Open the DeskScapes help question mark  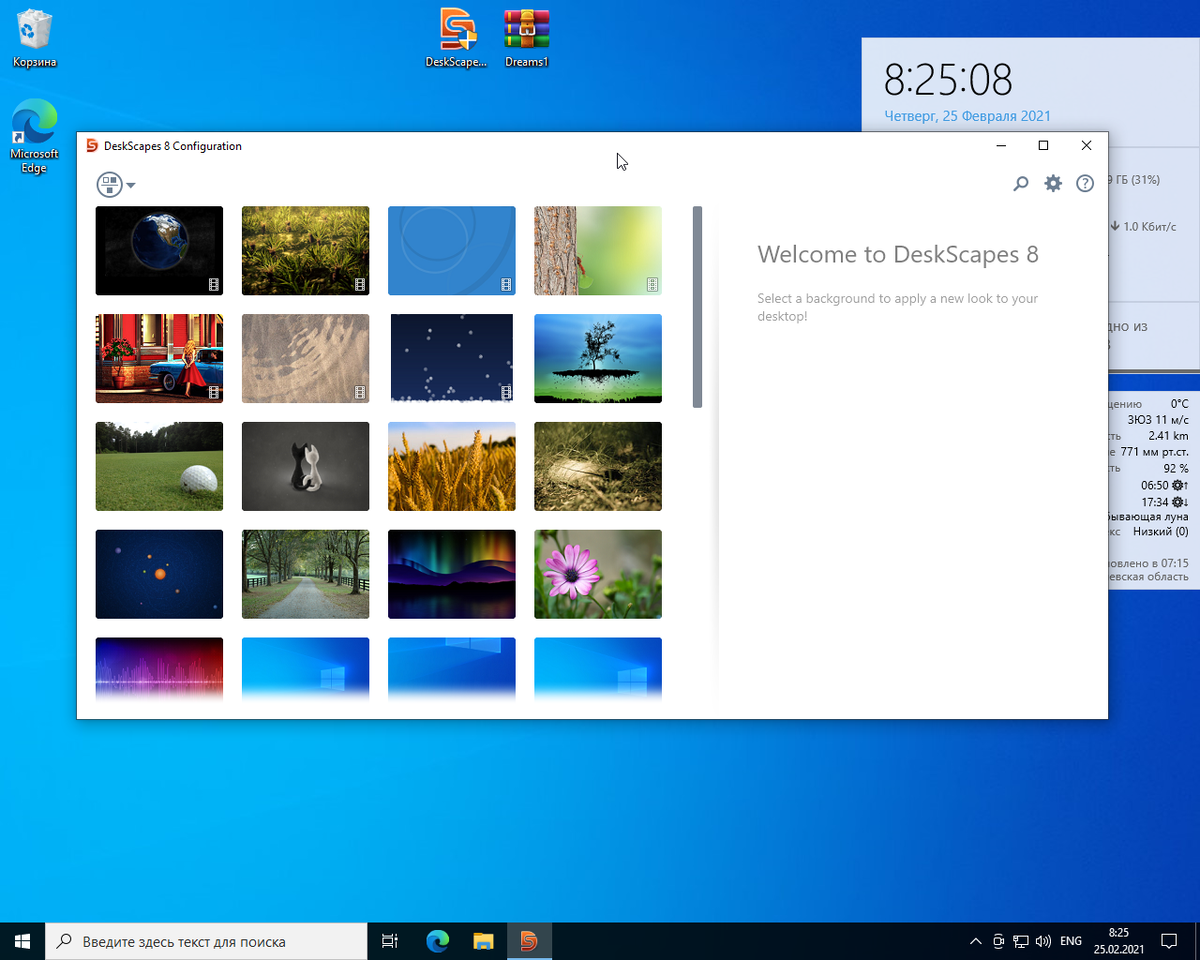(x=1085, y=184)
